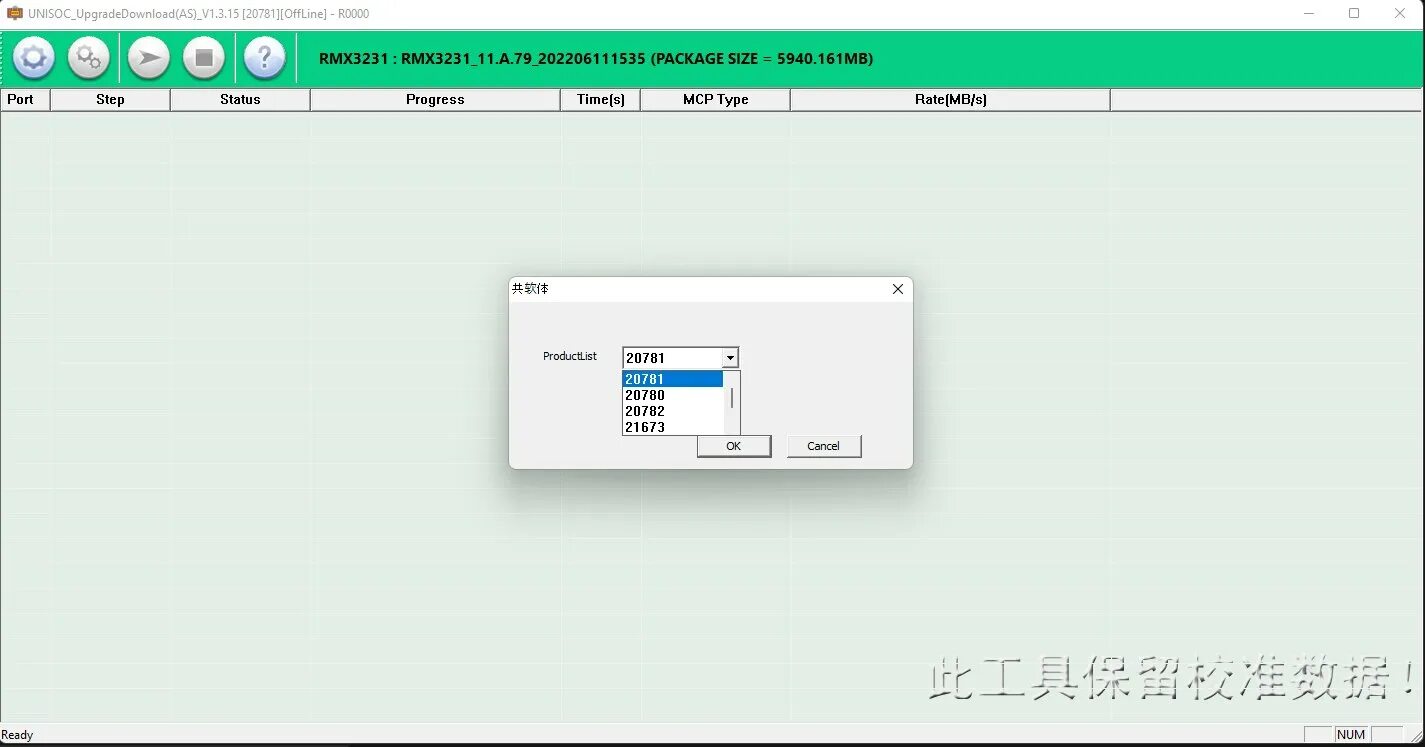The height and width of the screenshot is (747, 1425).
Task: Dismiss the dialog with Cancel
Action: (x=824, y=446)
